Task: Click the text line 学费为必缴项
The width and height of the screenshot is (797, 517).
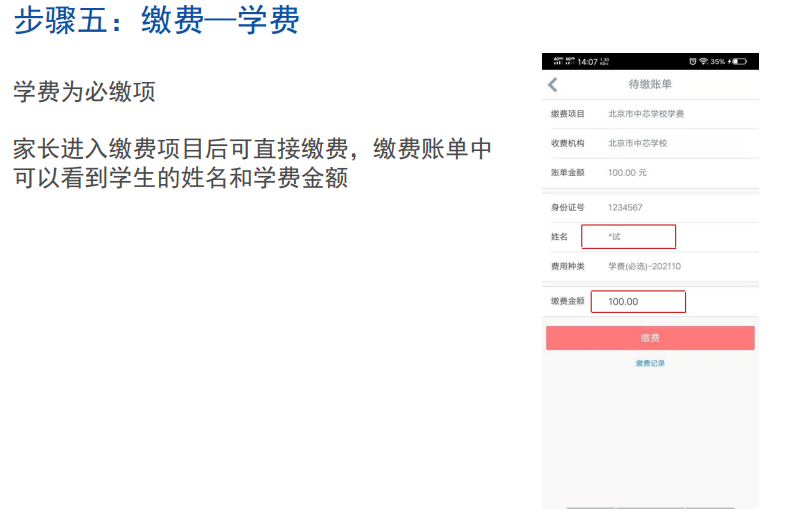Action: tap(84, 92)
